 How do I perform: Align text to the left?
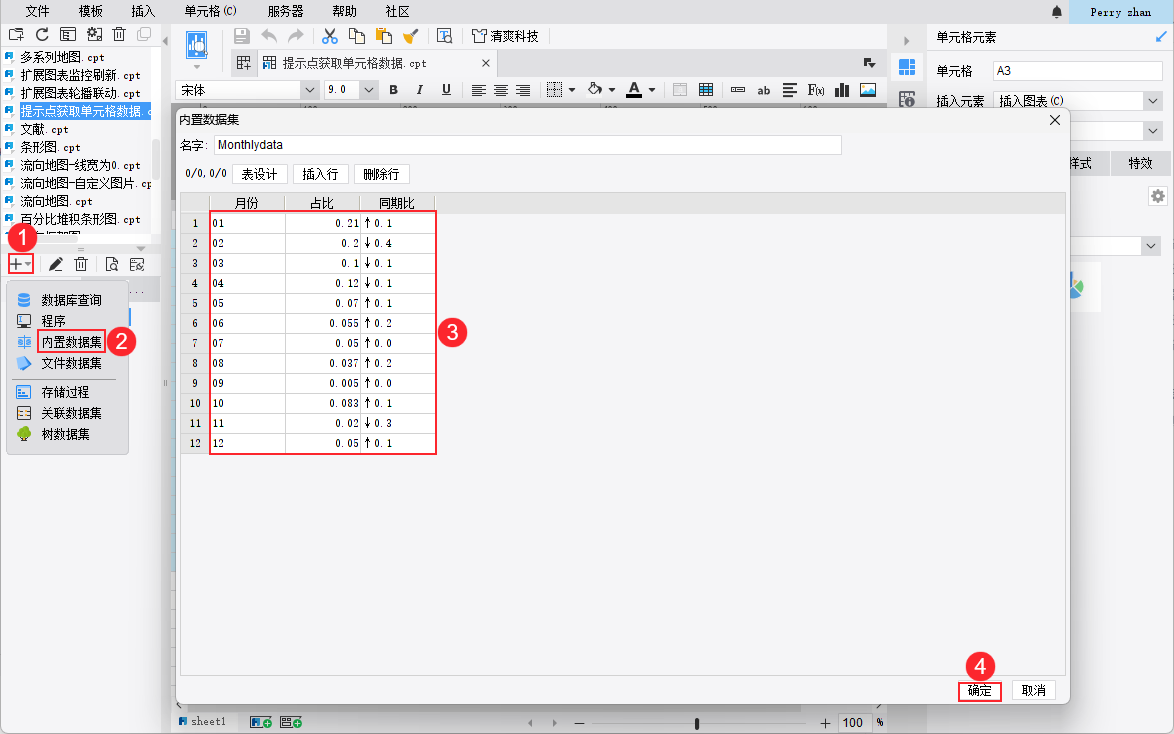click(478, 90)
